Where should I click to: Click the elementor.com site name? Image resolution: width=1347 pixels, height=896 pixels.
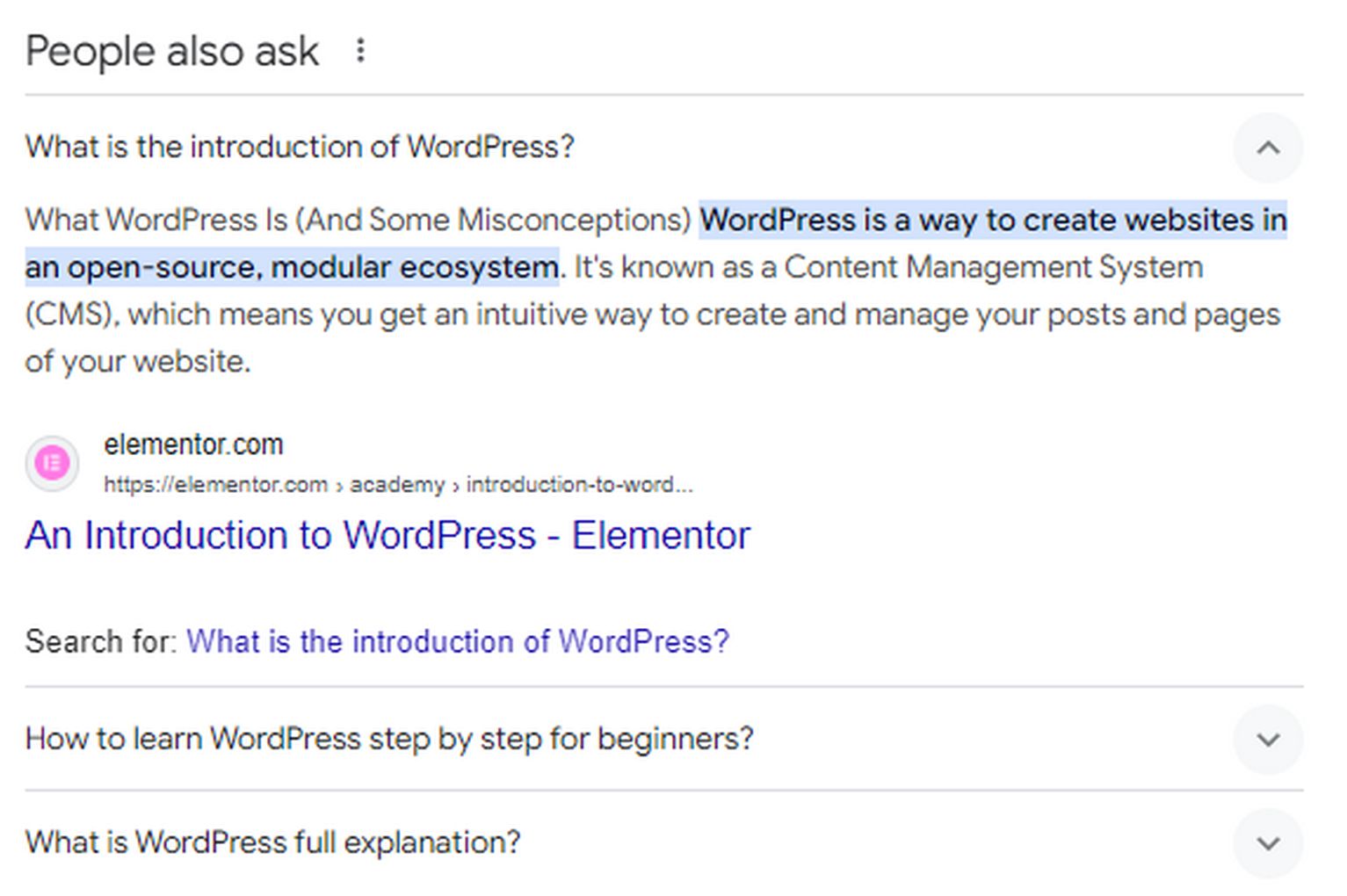click(193, 444)
